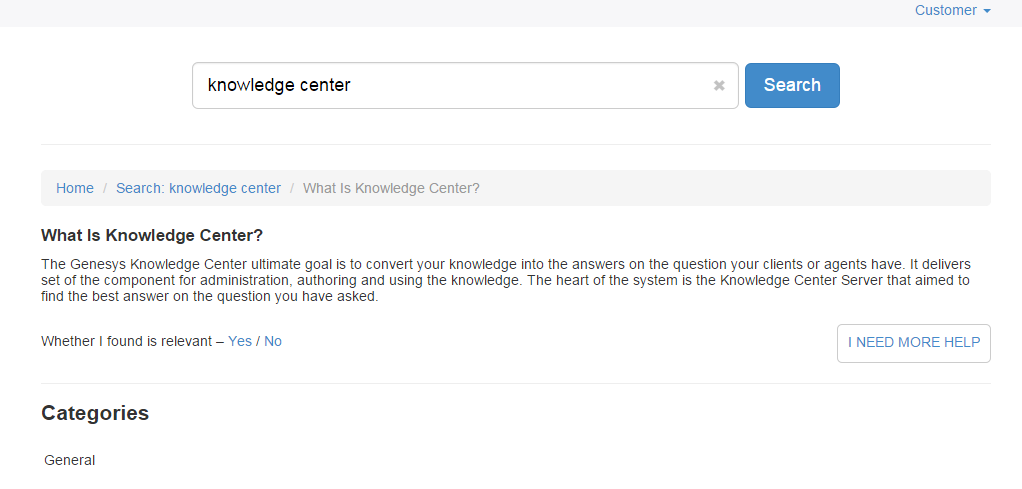Viewport: 1022px width, 489px height.
Task: Return to Search: knowledge center breadcrumb
Action: tap(198, 188)
